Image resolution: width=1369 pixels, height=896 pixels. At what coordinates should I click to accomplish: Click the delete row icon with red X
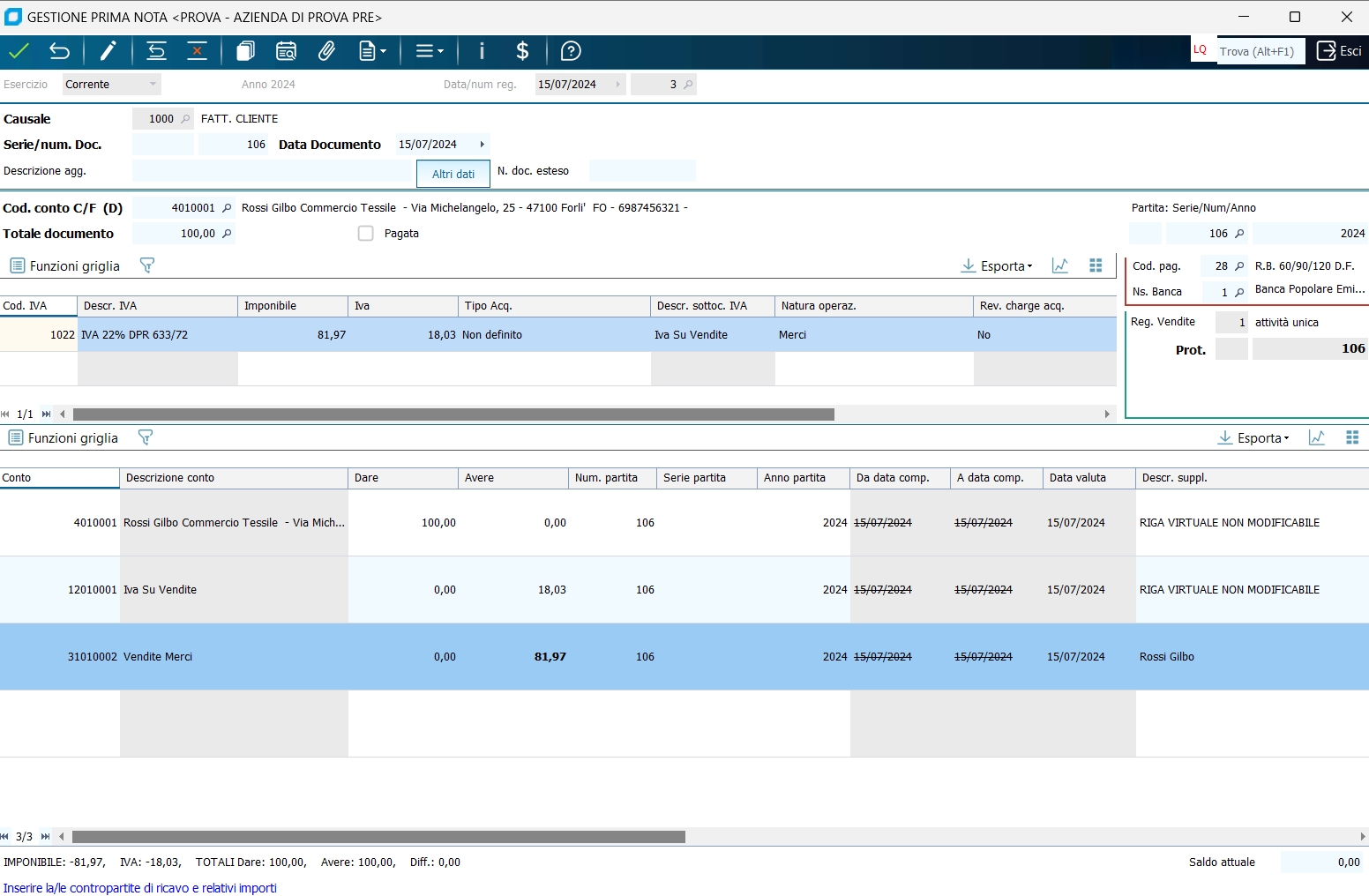(x=197, y=51)
